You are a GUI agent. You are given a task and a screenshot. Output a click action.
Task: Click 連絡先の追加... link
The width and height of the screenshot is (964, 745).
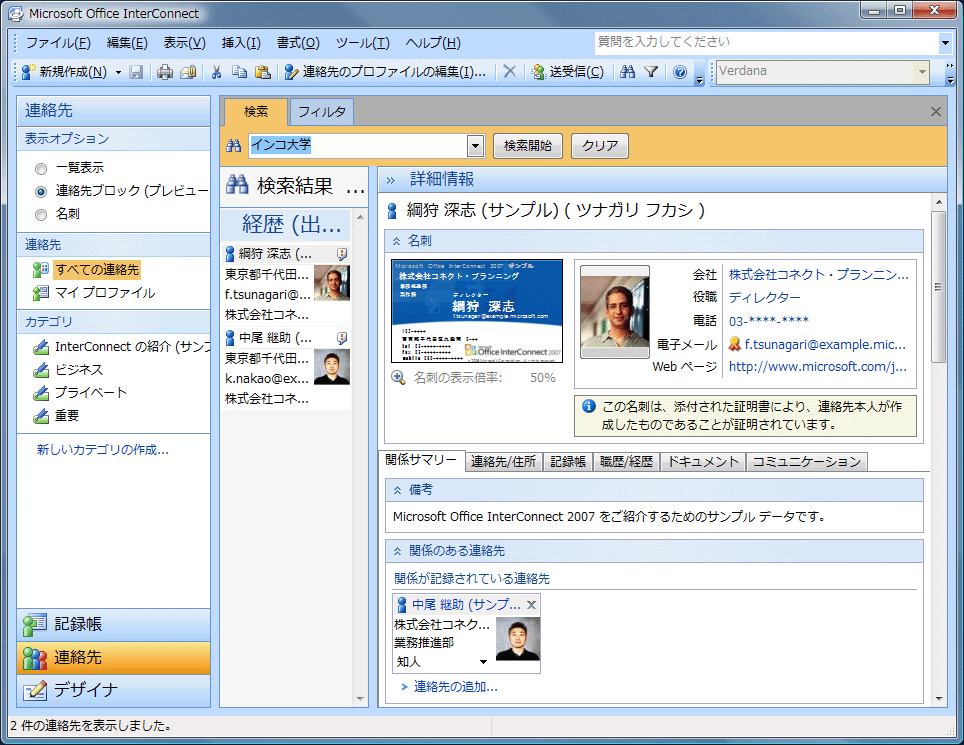(x=456, y=687)
